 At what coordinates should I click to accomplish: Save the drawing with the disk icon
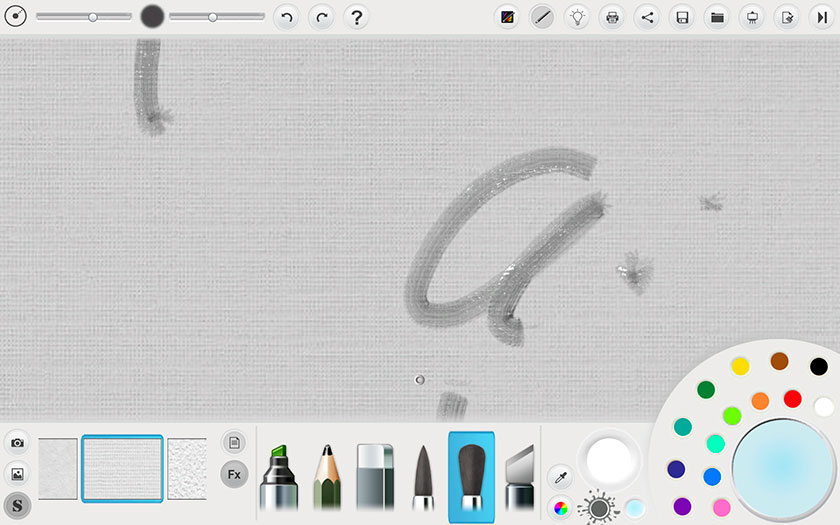pos(682,17)
